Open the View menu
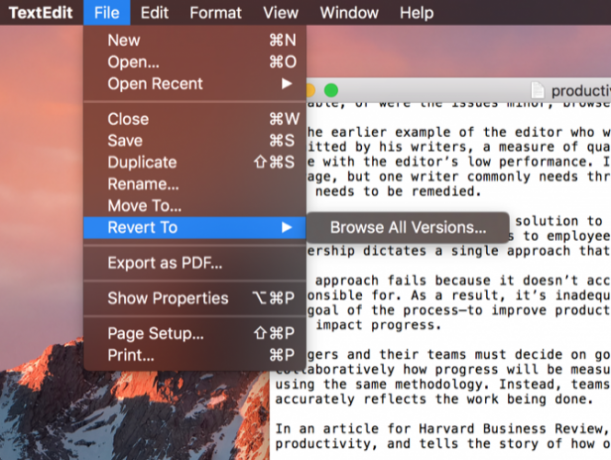 (x=281, y=13)
